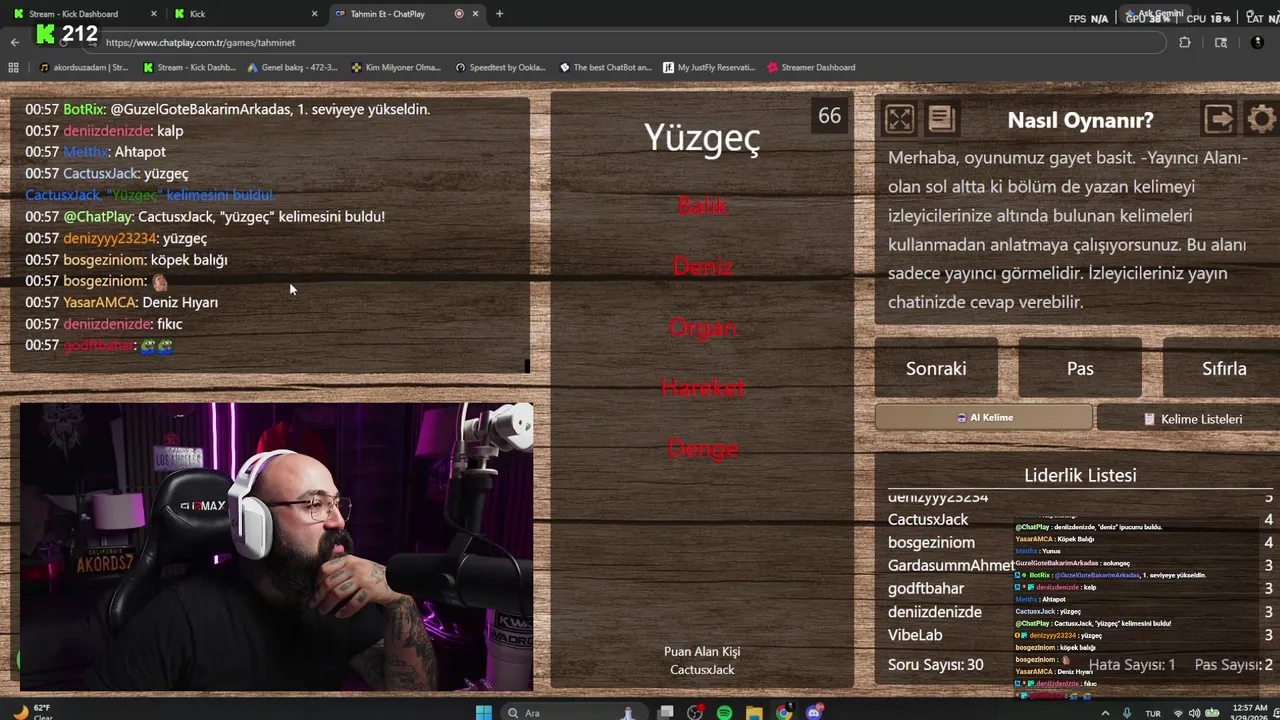1280x720 pixels.
Task: Open the Kim Milyoner Olma... bookmark
Action: point(396,67)
